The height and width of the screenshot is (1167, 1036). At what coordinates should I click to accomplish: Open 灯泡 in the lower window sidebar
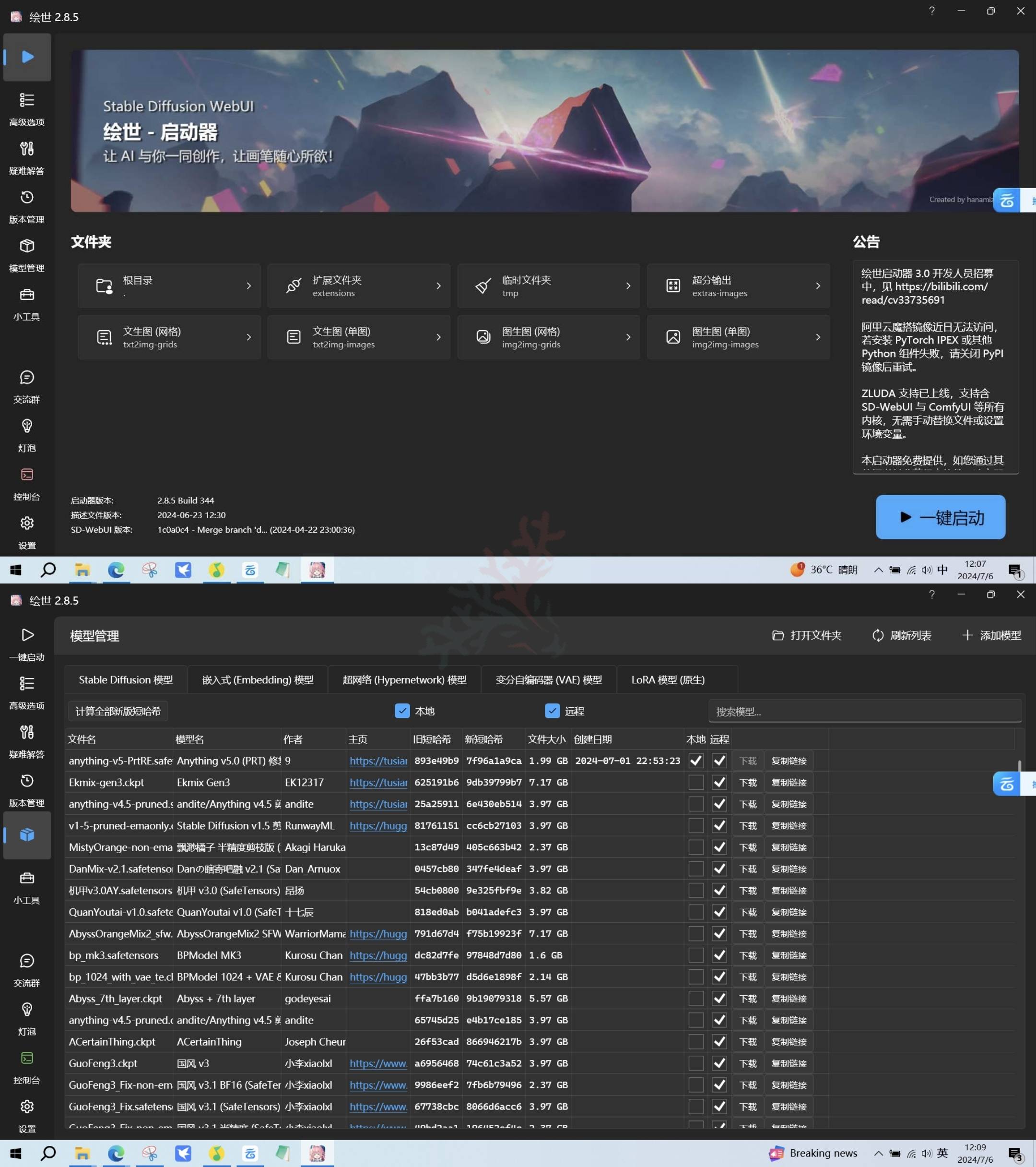pyautogui.click(x=27, y=1019)
